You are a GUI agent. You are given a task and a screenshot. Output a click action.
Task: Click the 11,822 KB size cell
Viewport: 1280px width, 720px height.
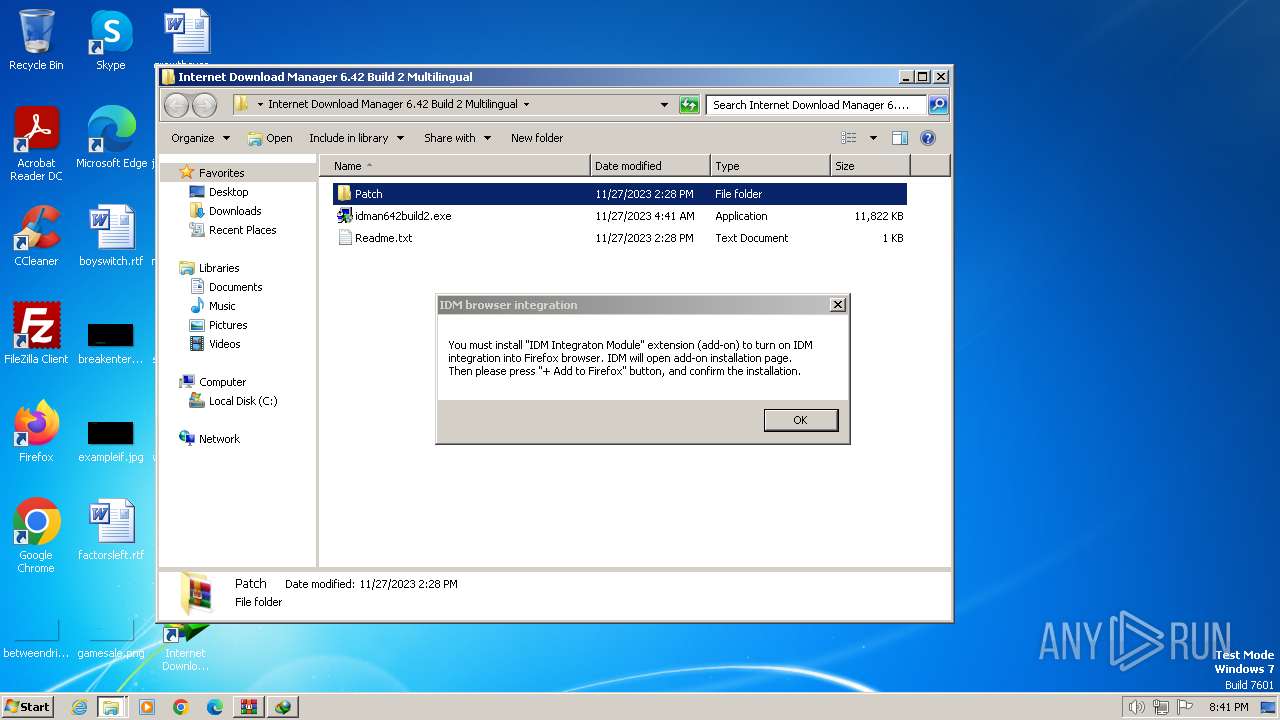(x=879, y=216)
